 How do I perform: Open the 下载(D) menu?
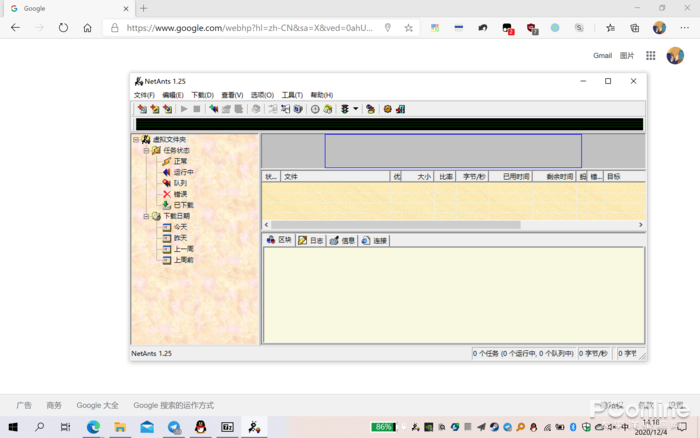202,95
